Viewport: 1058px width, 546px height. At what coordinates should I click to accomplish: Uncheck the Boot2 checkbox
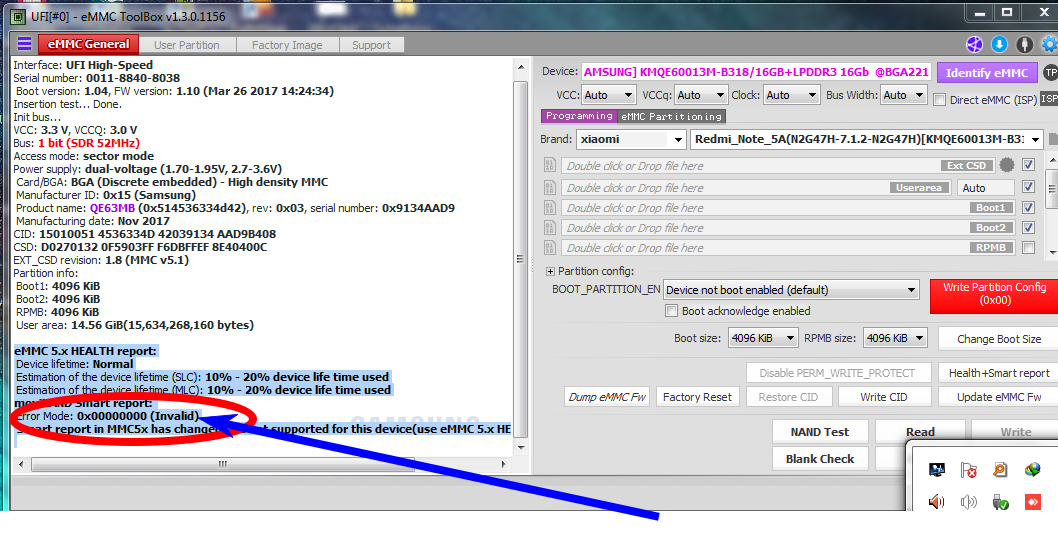1028,227
